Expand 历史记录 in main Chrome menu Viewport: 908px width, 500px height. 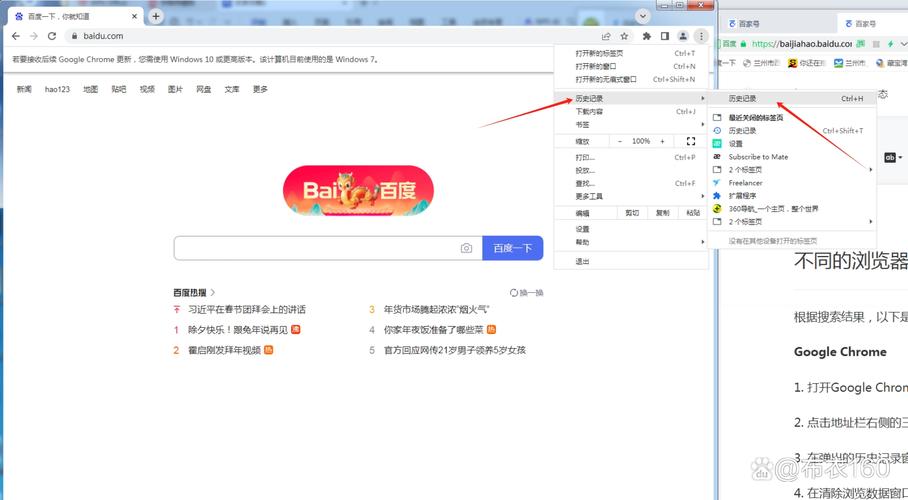[631, 98]
